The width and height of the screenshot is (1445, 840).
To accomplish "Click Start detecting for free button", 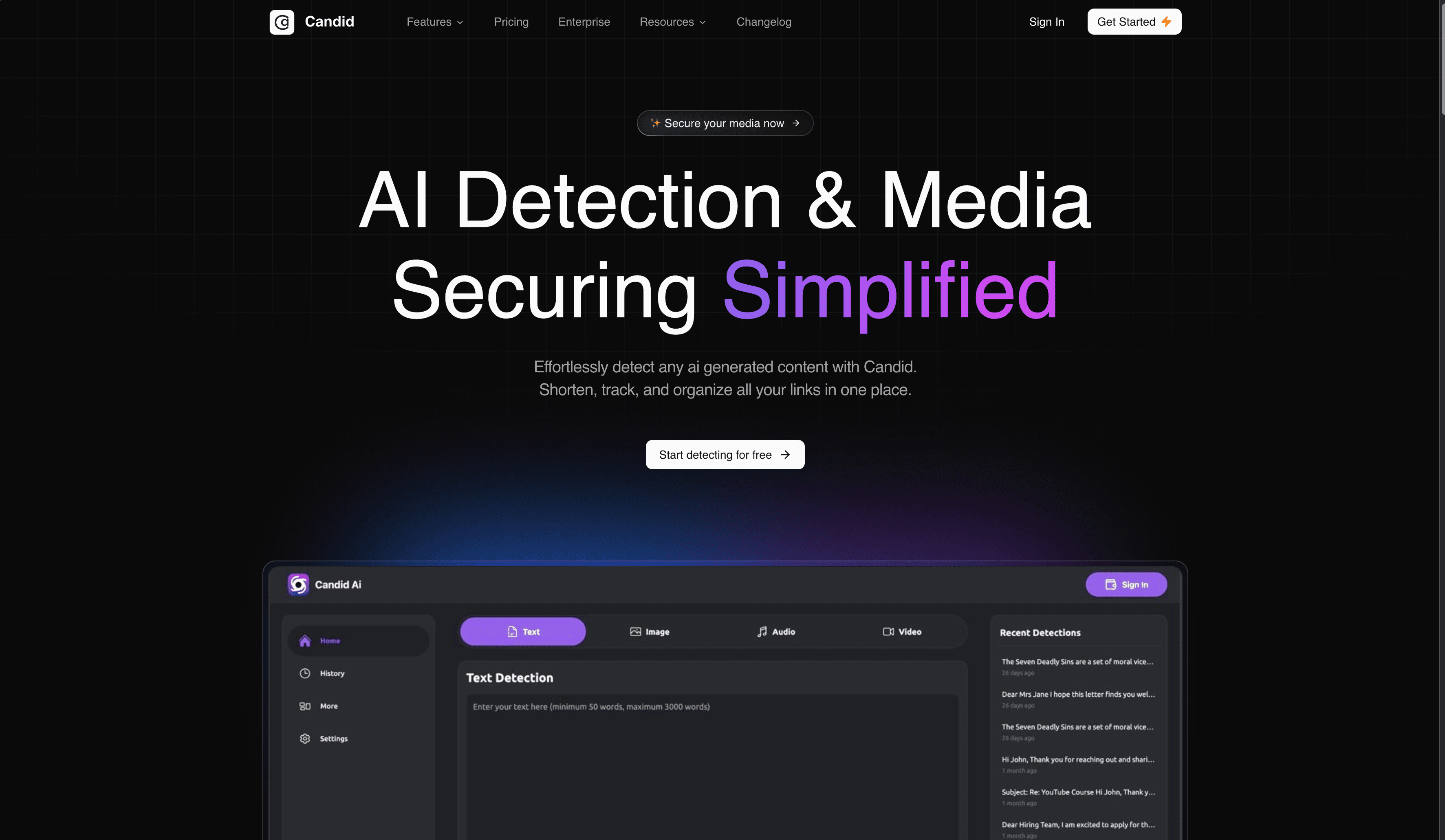I will click(725, 454).
